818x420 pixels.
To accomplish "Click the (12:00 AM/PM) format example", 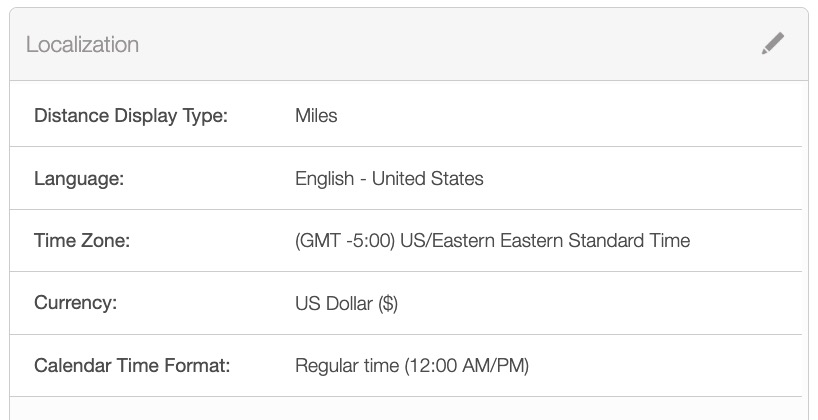I will point(466,366).
